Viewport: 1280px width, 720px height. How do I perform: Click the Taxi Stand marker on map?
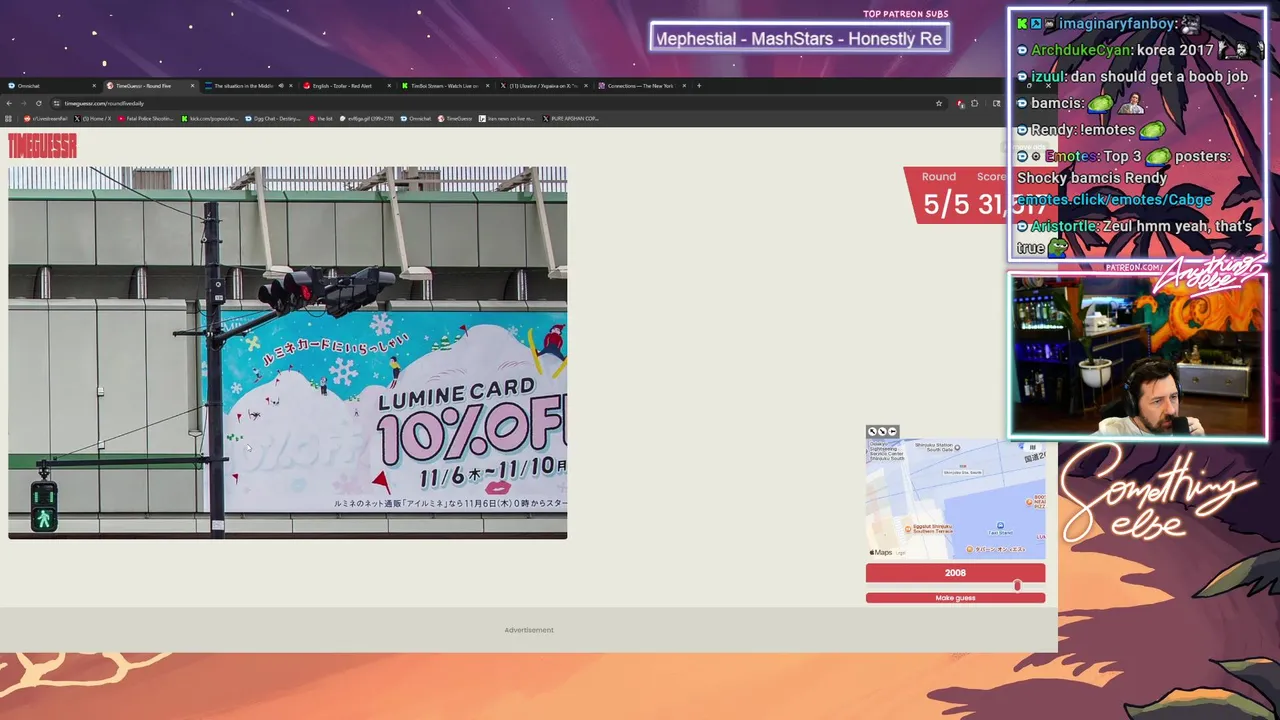pos(1000,527)
